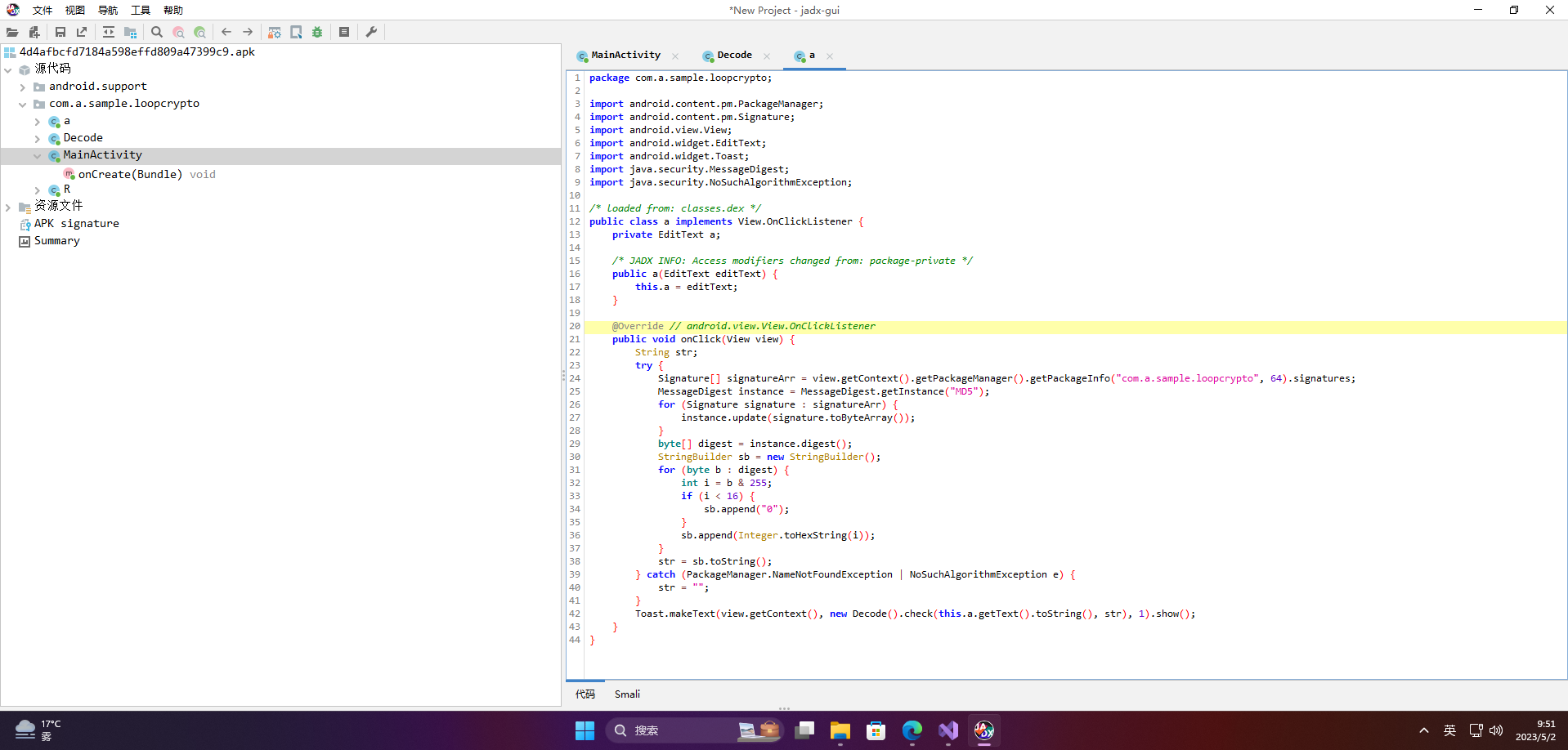Collapse the 源代码 tree node

(8, 69)
